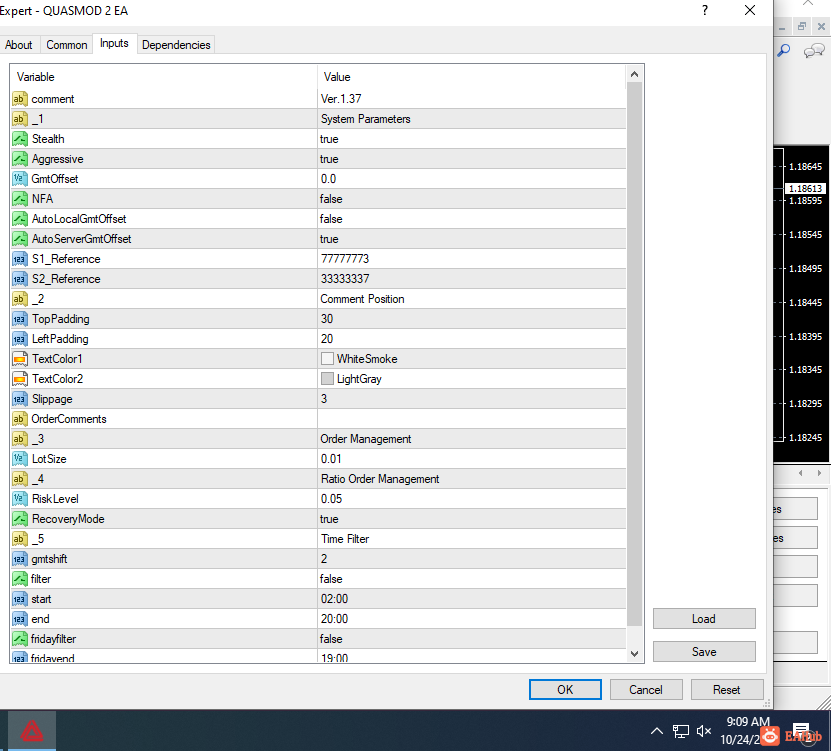
Task: Click the scrollbar up arrow in inputs list
Action: click(634, 75)
